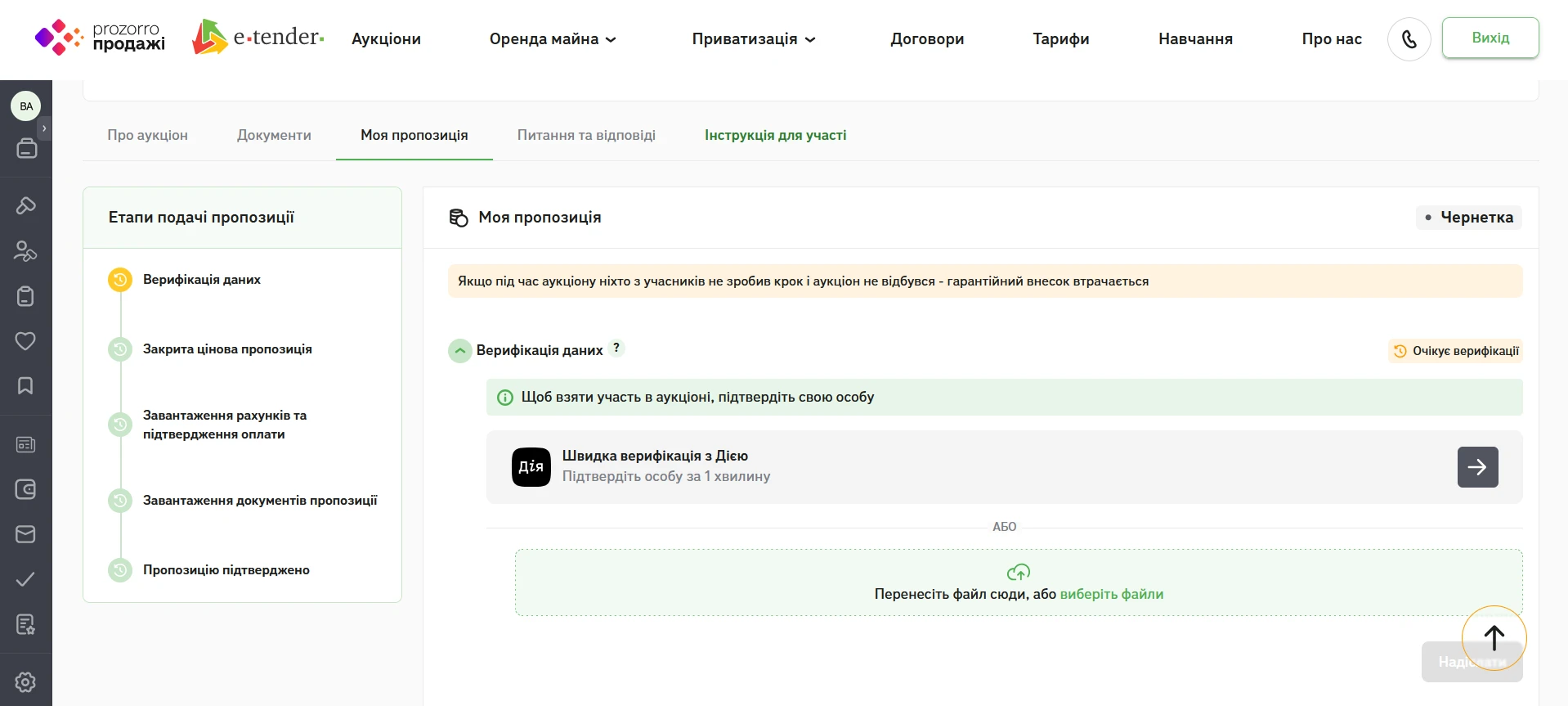Open the gavel auctions icon in sidebar
1568x706 pixels.
coord(25,205)
